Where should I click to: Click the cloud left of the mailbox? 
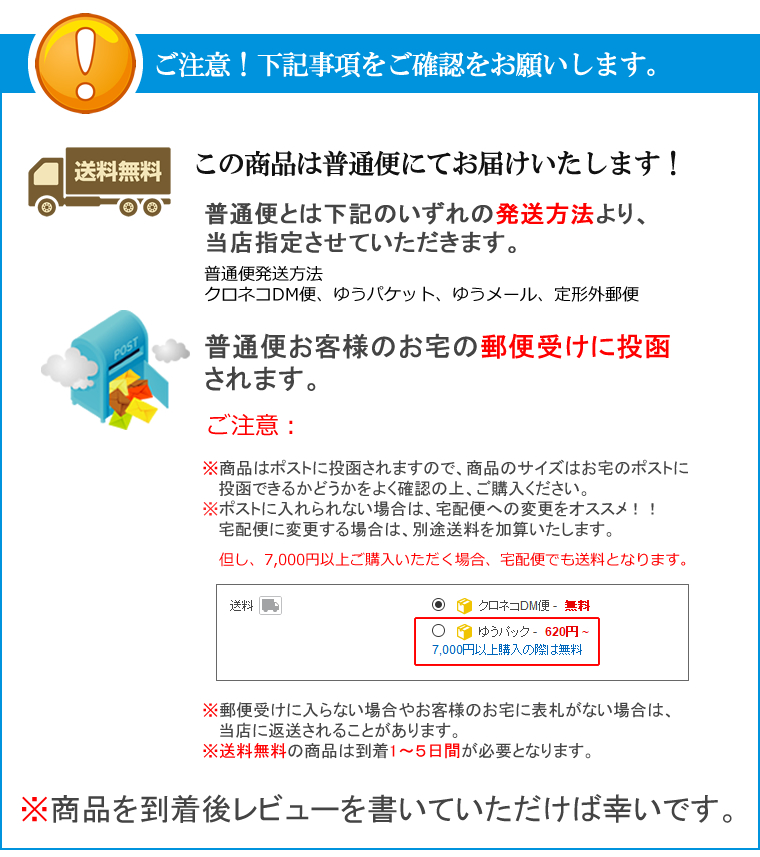click(x=68, y=368)
